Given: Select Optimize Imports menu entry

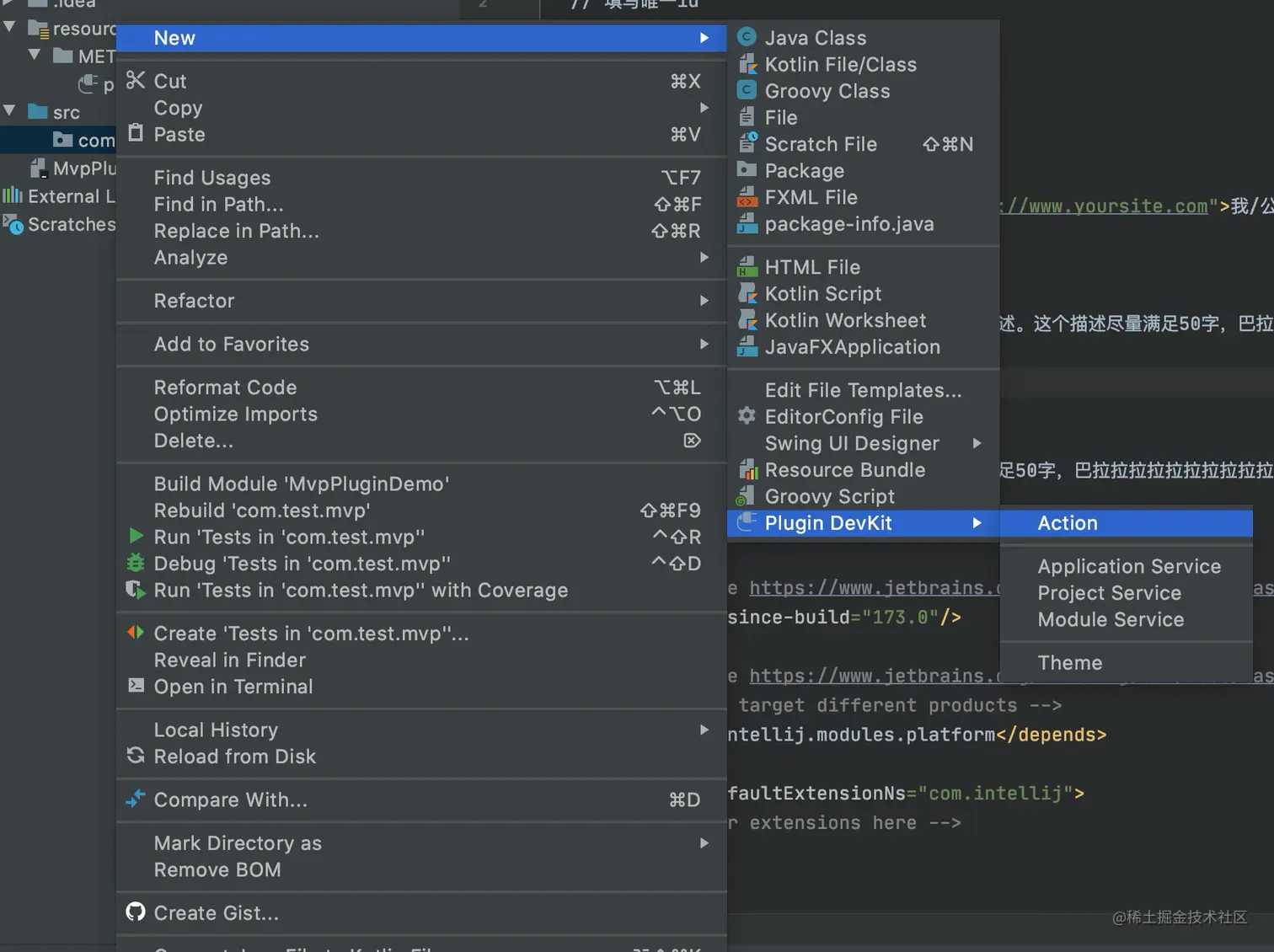Looking at the screenshot, I should point(421,414).
